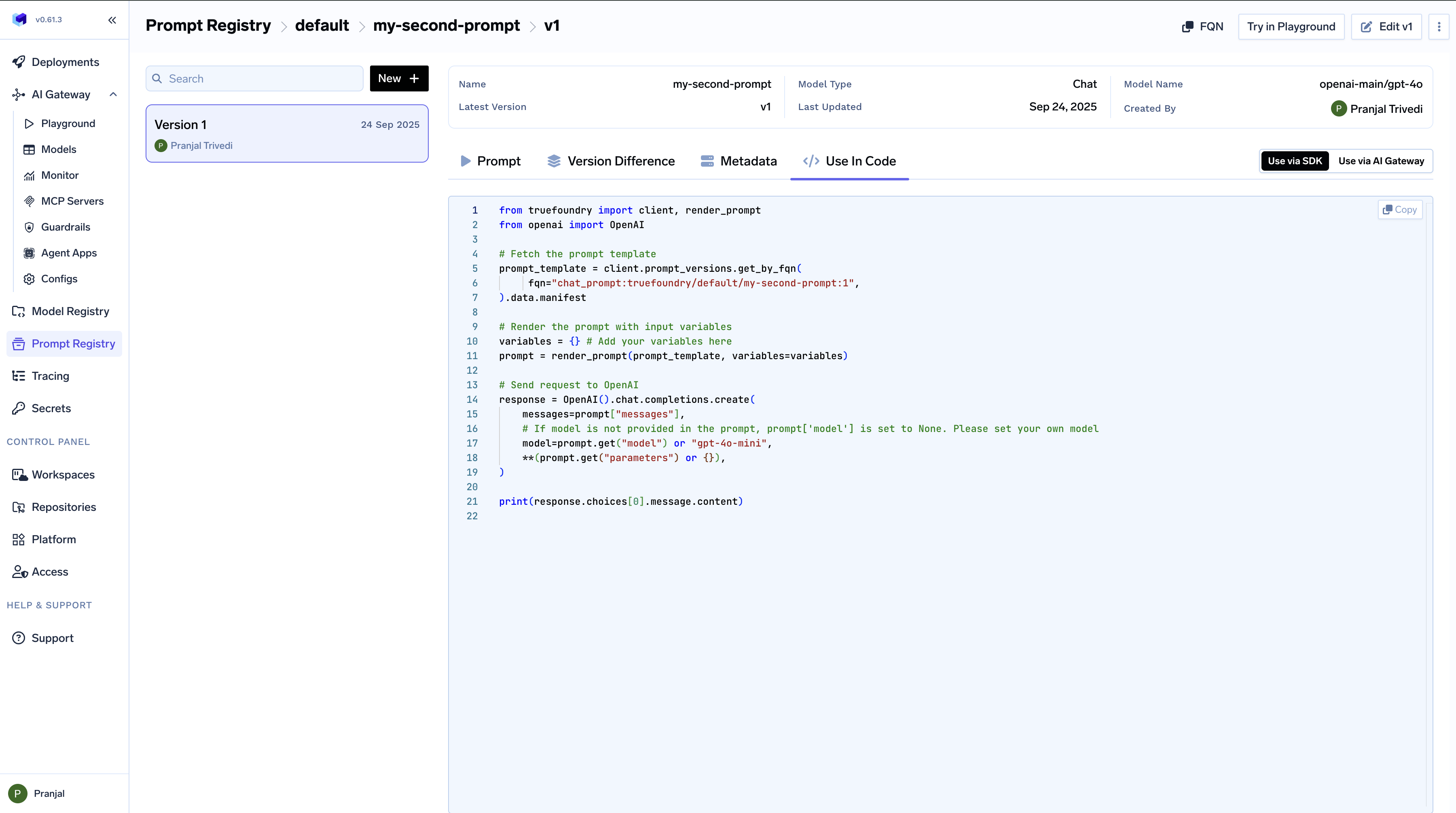
Task: Switch to Use via AI Gateway
Action: 1381,161
